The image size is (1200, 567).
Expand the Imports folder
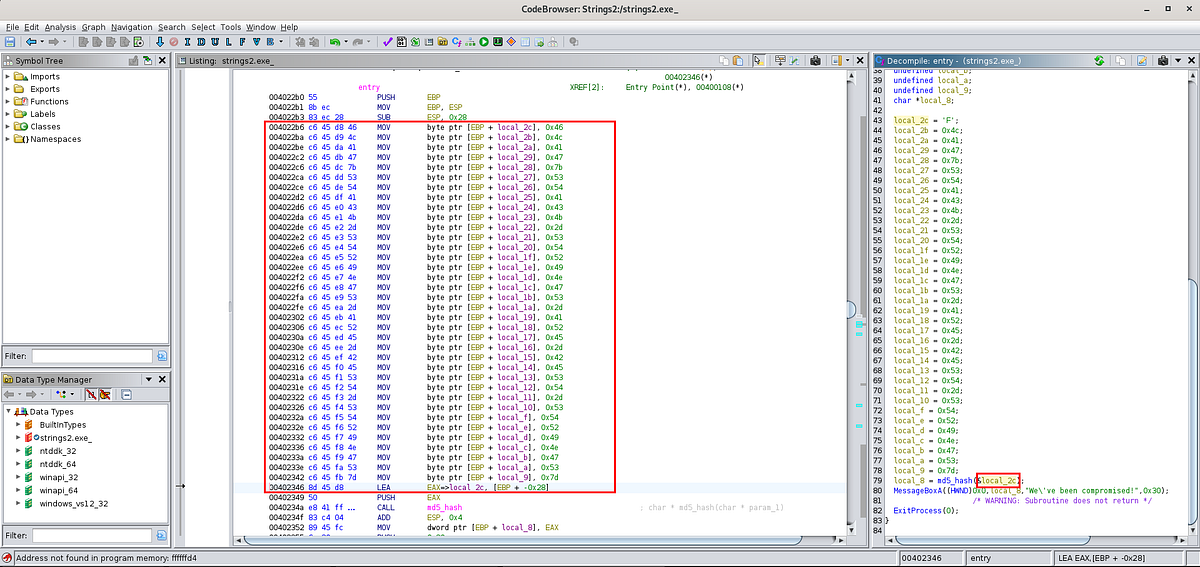pyautogui.click(x=8, y=76)
